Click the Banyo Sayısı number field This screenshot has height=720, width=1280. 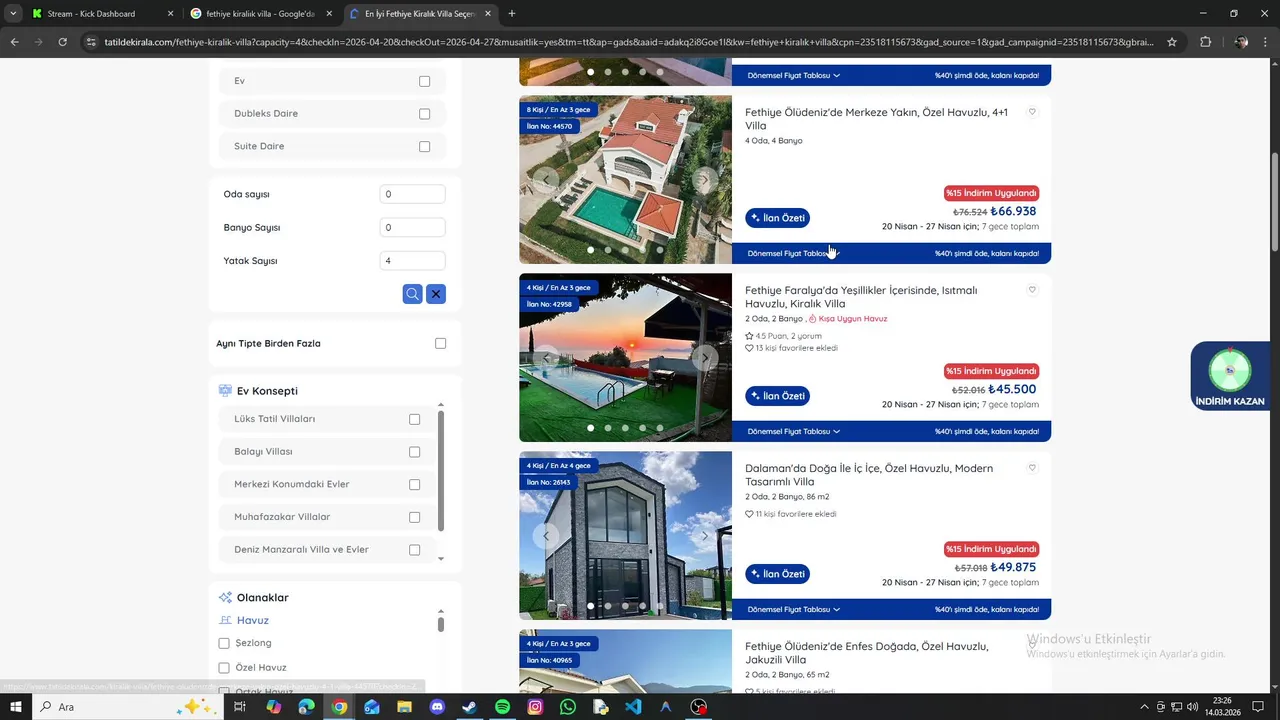tap(412, 227)
